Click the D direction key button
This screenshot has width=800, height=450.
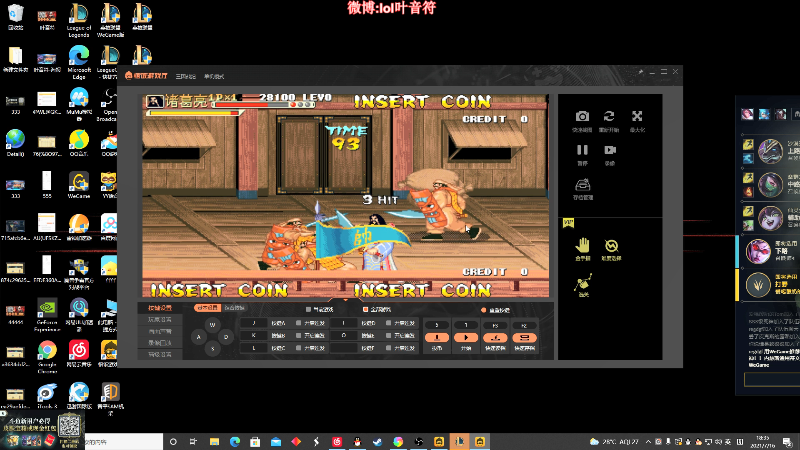pos(226,337)
